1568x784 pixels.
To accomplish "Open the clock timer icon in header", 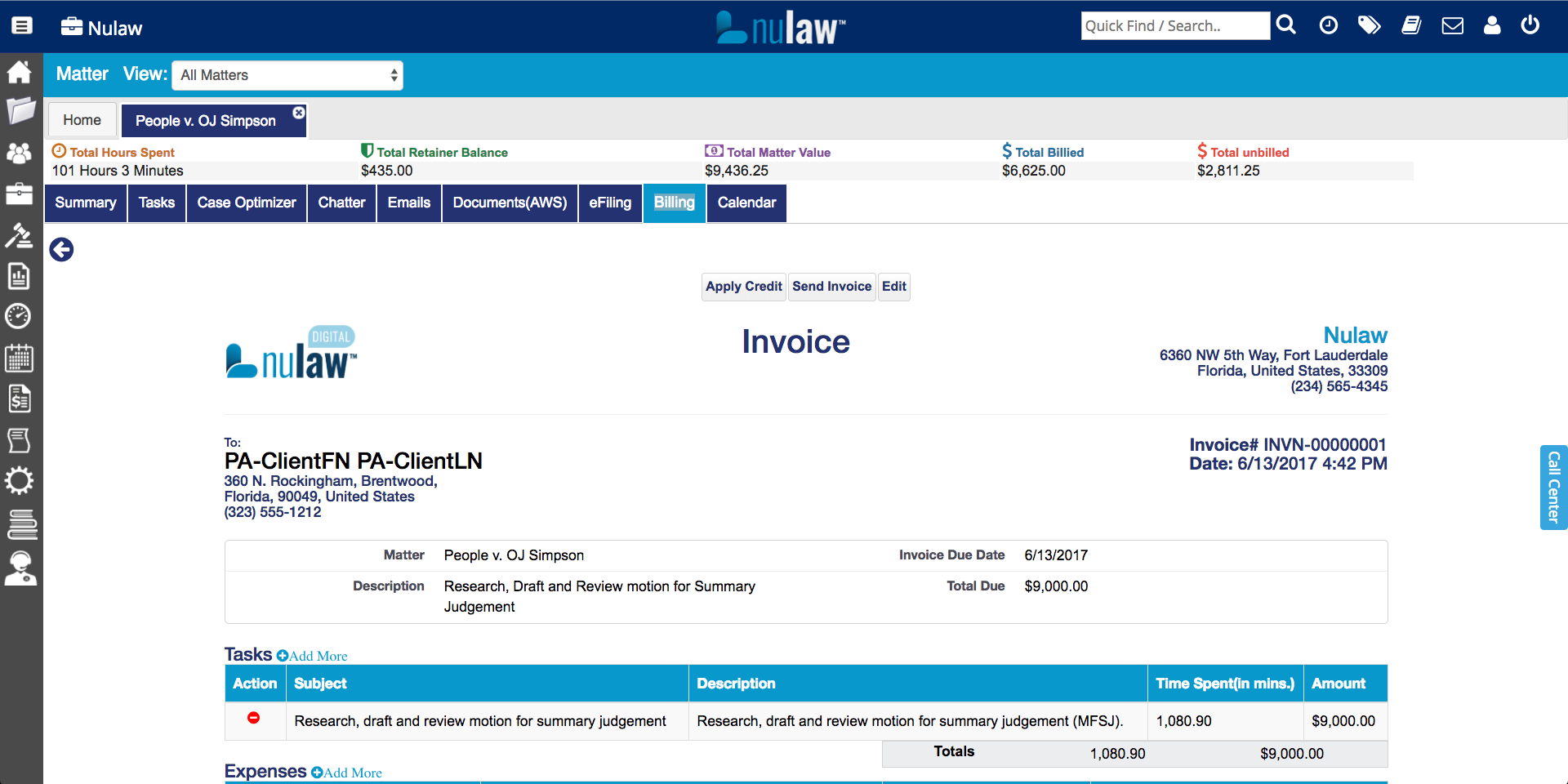I will (x=1329, y=26).
